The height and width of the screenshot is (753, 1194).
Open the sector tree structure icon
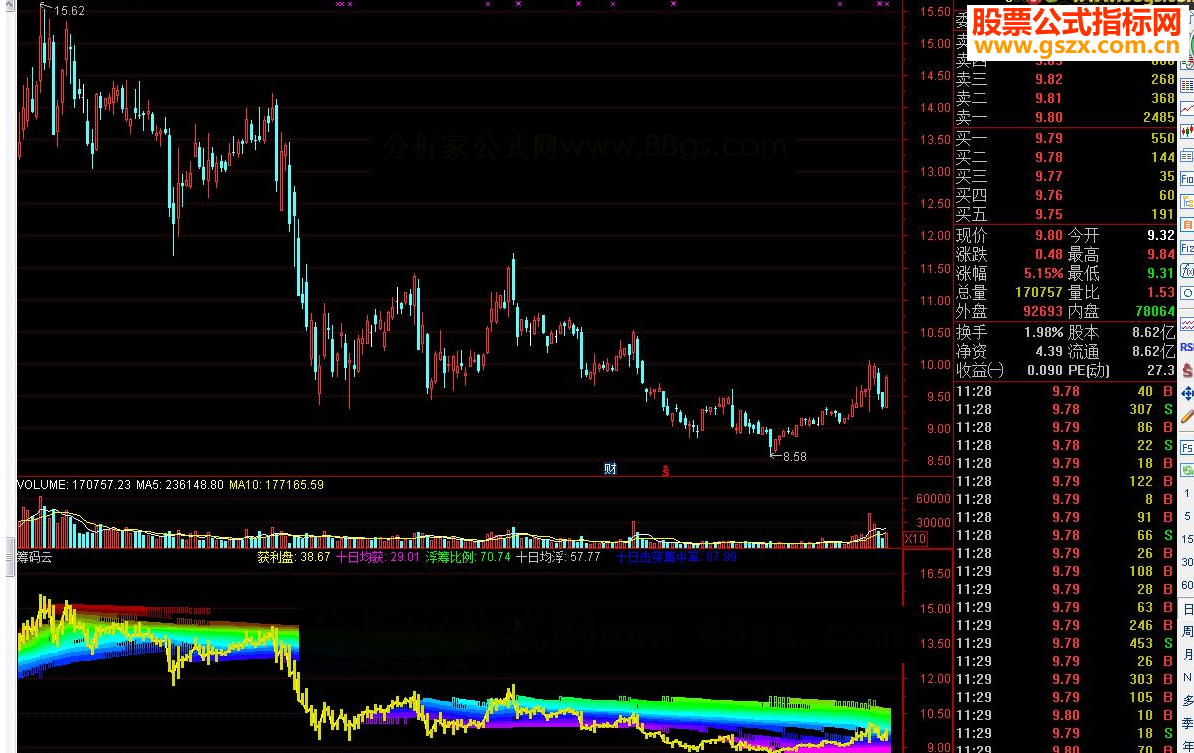click(x=1187, y=202)
